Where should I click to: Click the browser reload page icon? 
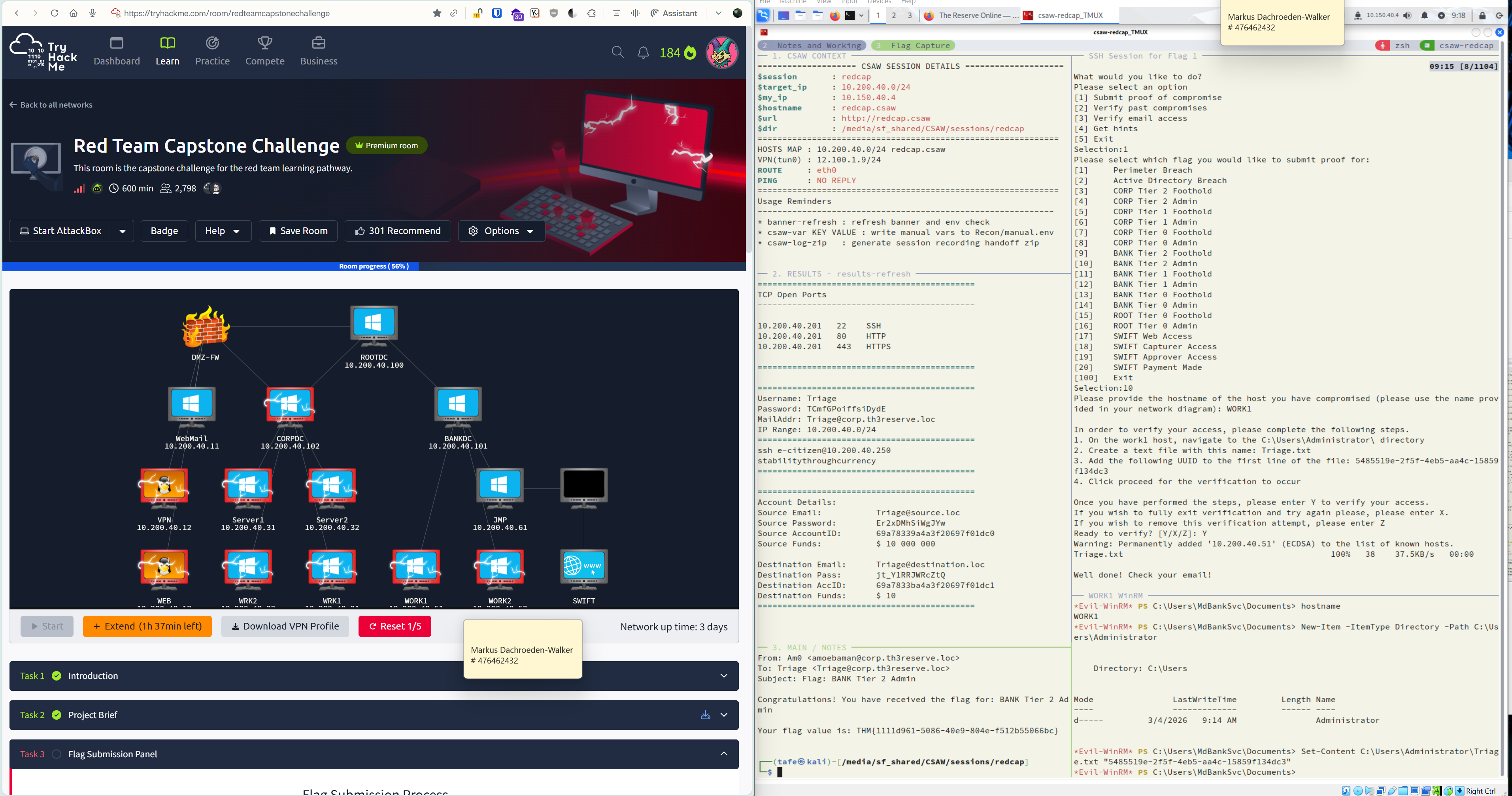coord(54,13)
